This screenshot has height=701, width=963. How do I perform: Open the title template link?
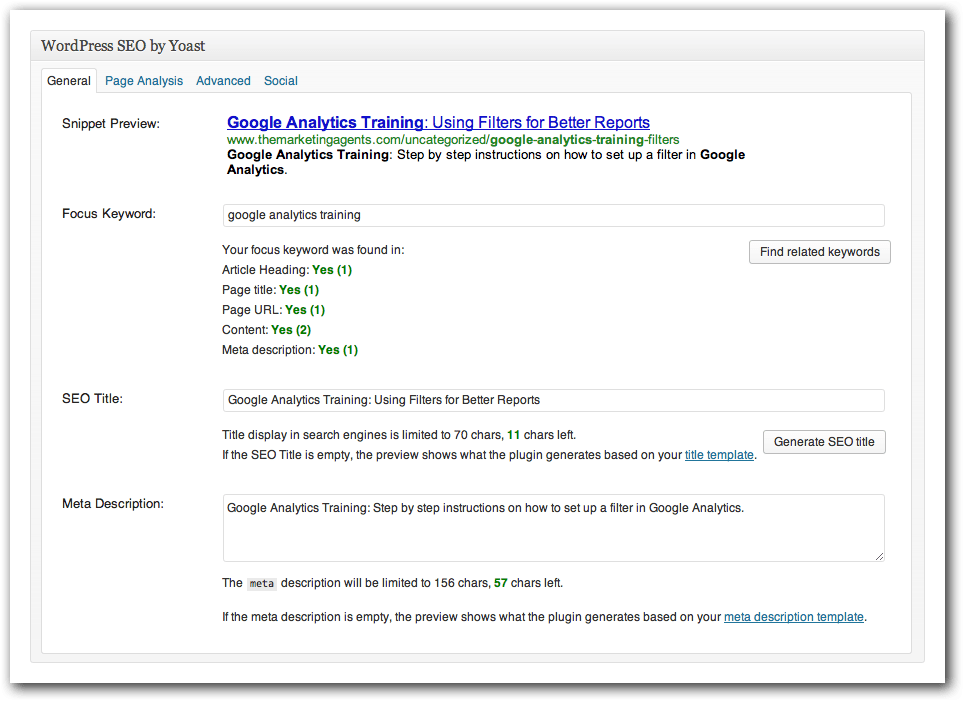click(719, 455)
